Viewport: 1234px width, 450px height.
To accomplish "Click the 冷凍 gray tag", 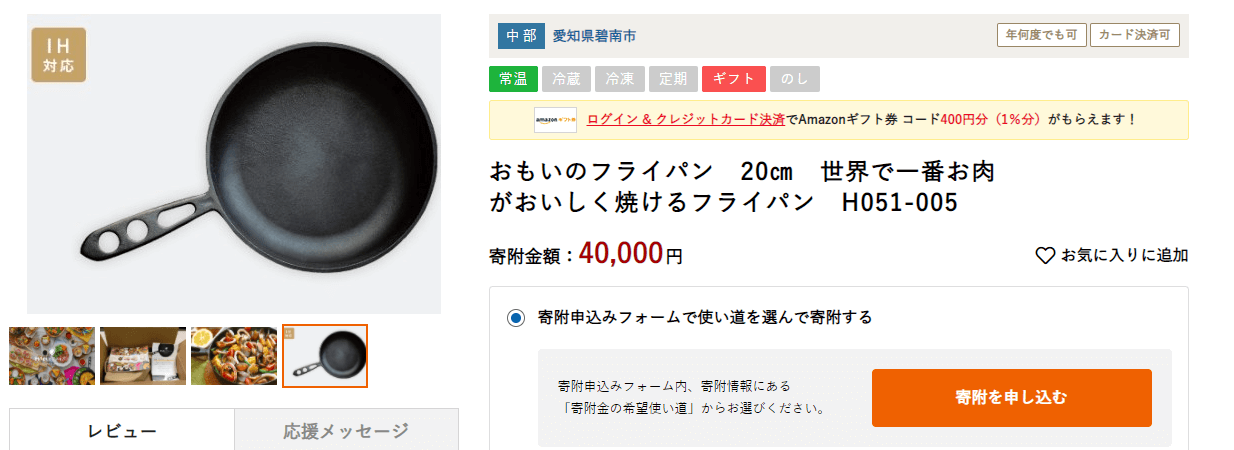I will [620, 79].
